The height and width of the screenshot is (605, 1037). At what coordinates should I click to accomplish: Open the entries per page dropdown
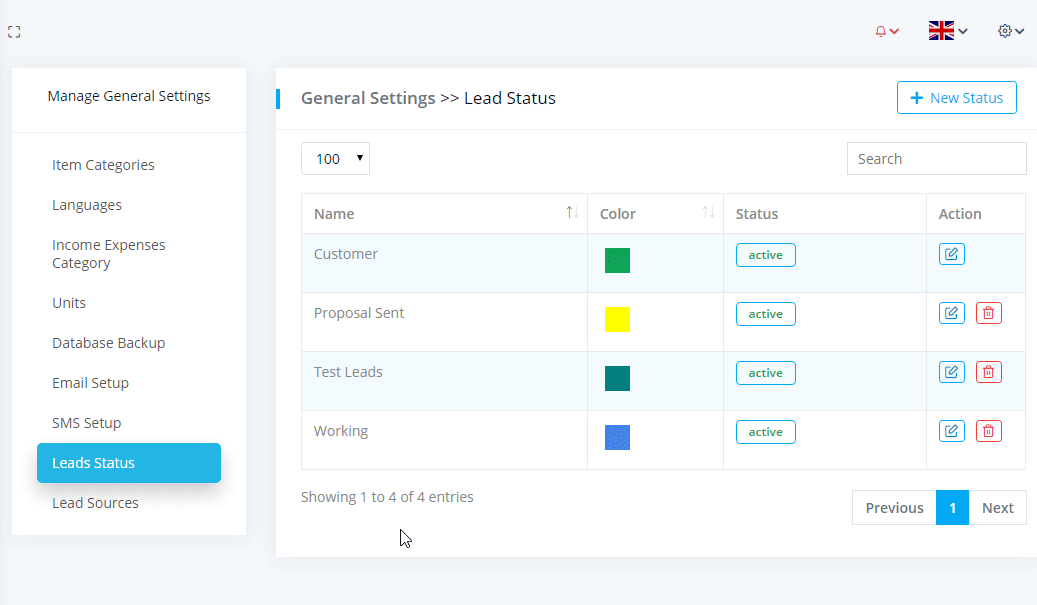(335, 159)
